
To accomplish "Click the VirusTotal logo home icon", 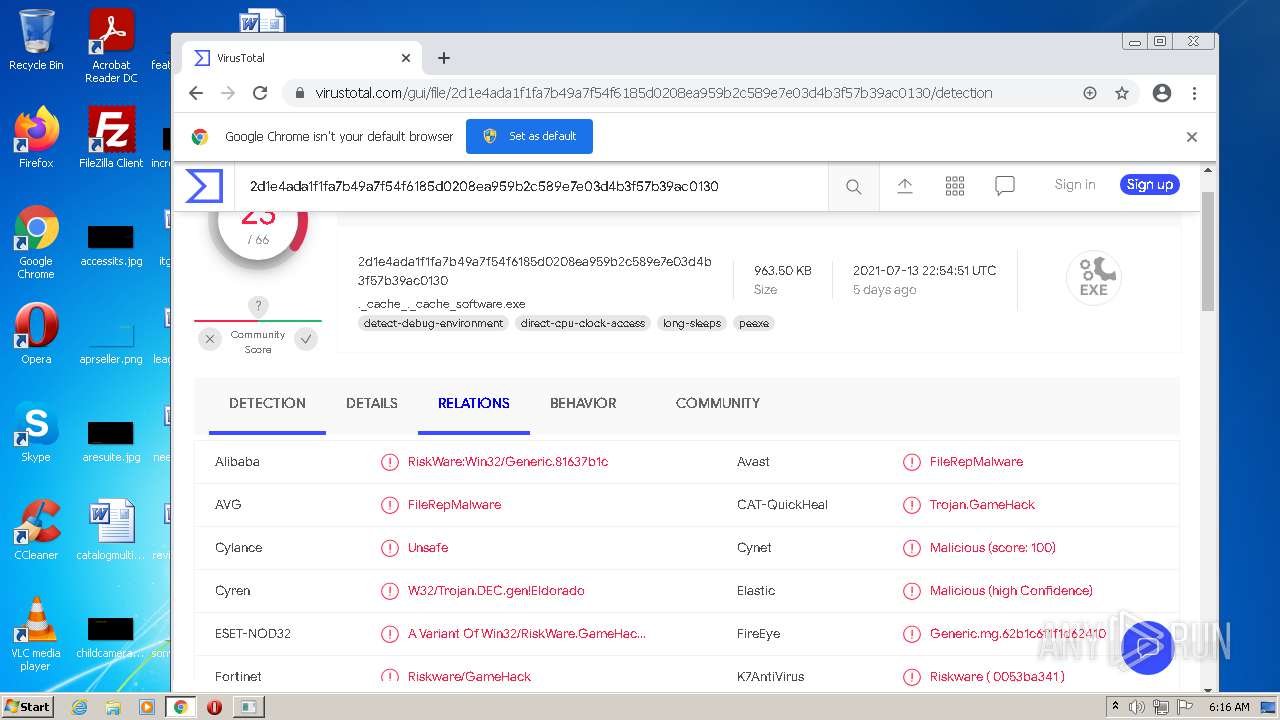I will point(204,186).
